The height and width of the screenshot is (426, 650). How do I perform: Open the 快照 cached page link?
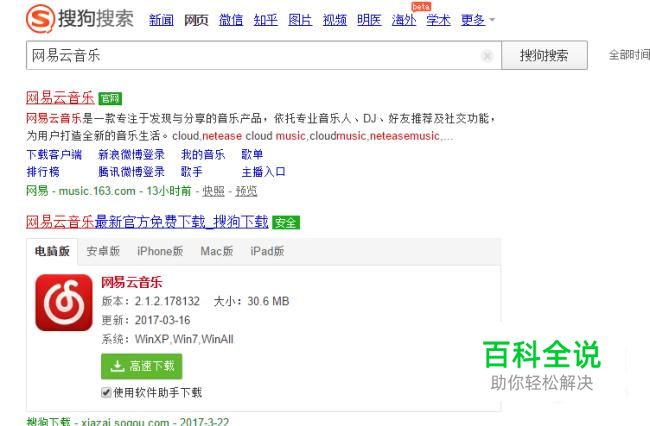click(213, 191)
